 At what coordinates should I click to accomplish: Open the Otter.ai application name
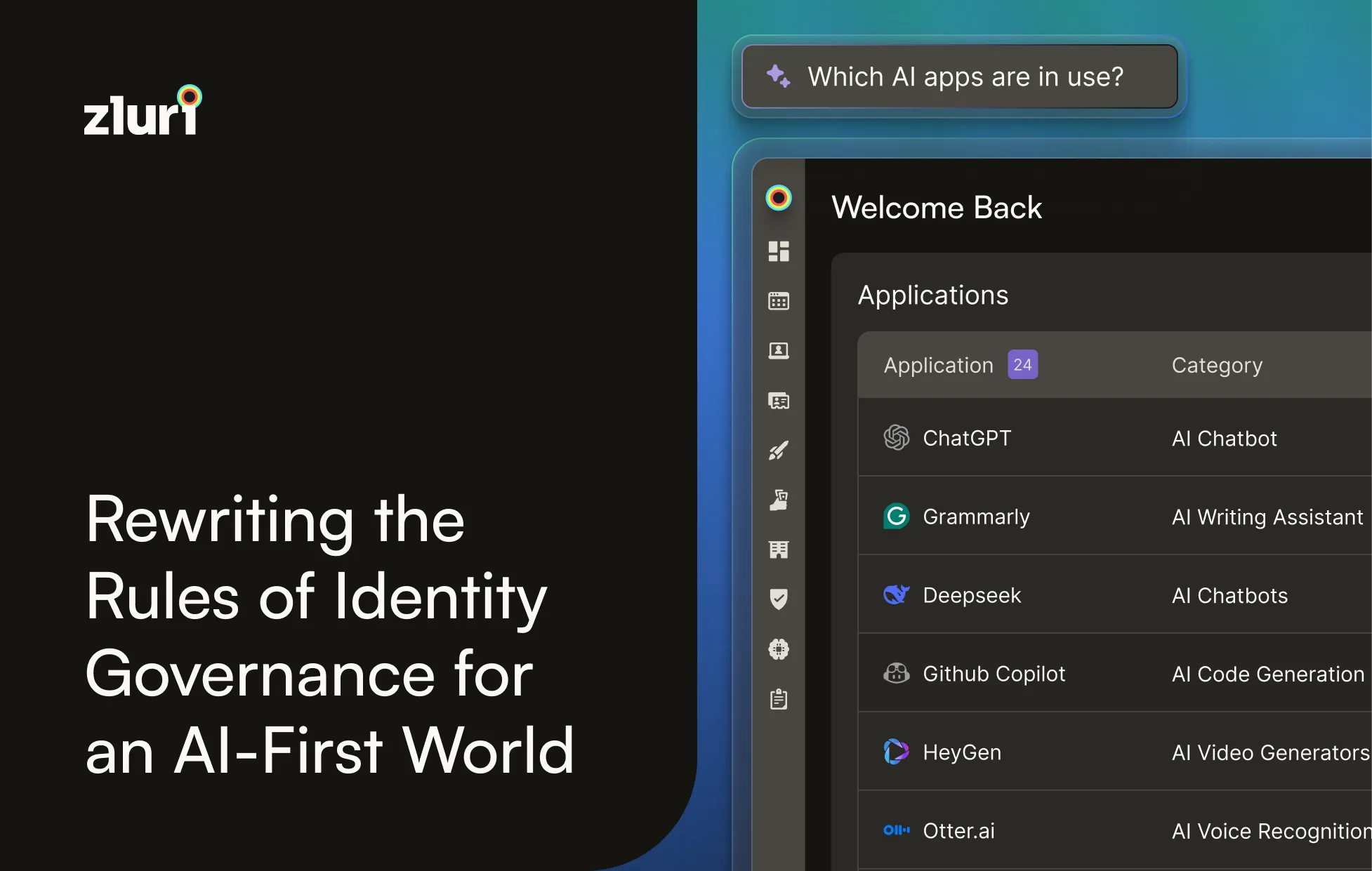pos(958,831)
